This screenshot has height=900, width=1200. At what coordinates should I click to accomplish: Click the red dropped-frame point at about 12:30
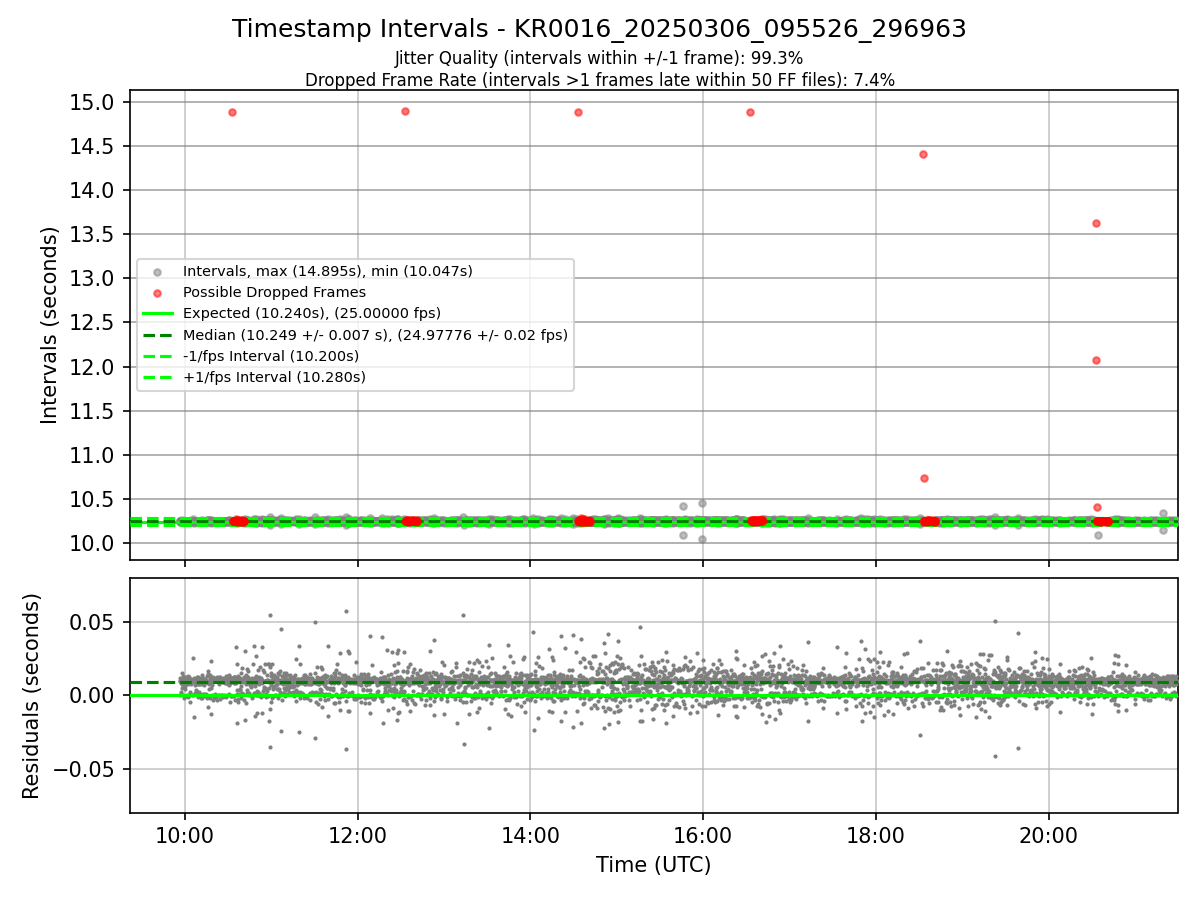[x=405, y=111]
